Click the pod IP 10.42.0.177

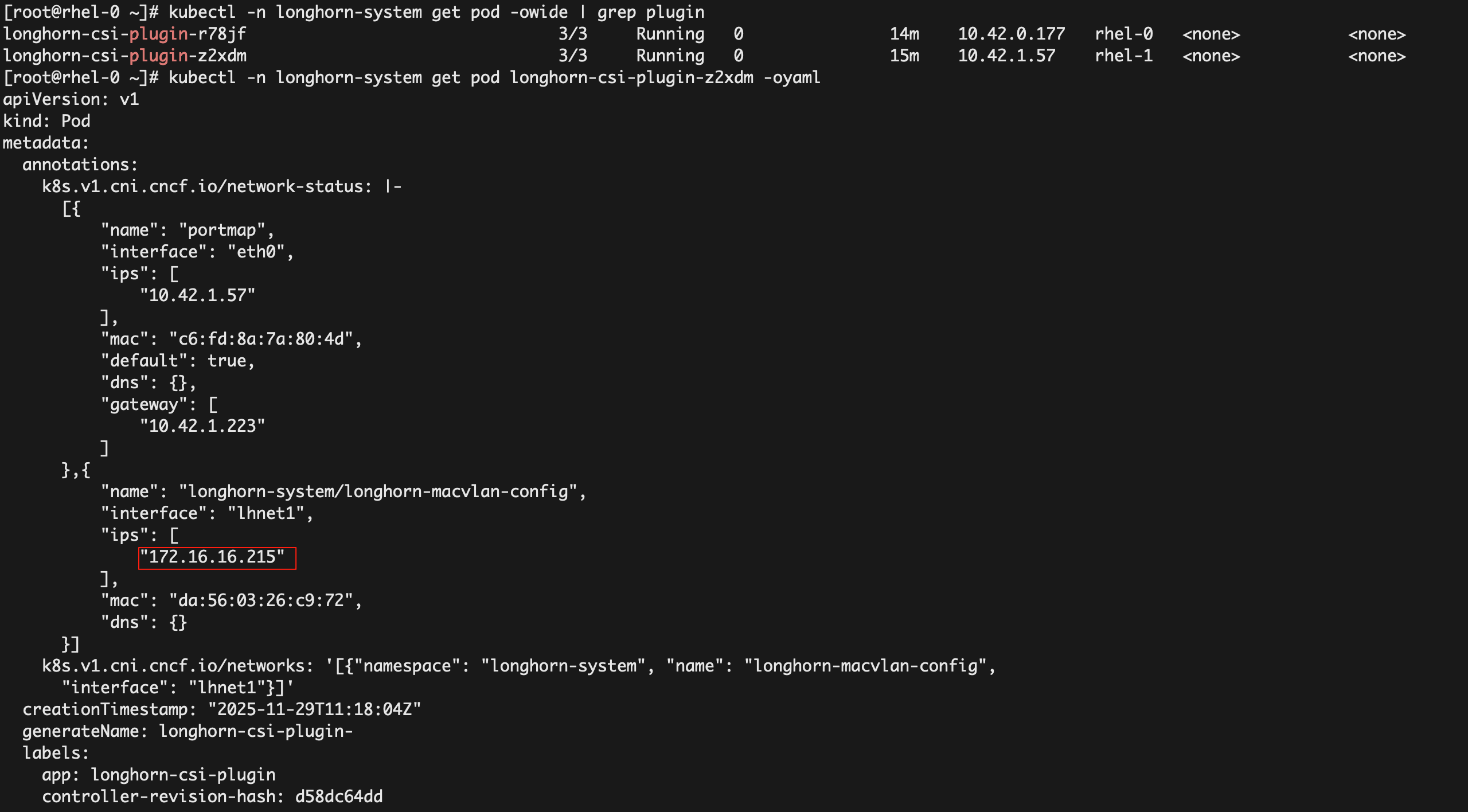coord(1011,34)
